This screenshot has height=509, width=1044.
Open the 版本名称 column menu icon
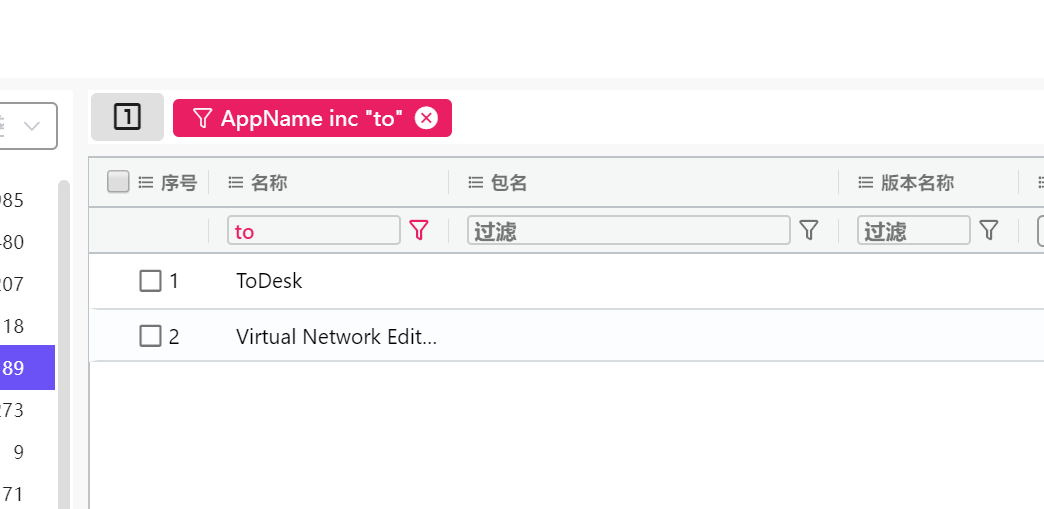865,182
